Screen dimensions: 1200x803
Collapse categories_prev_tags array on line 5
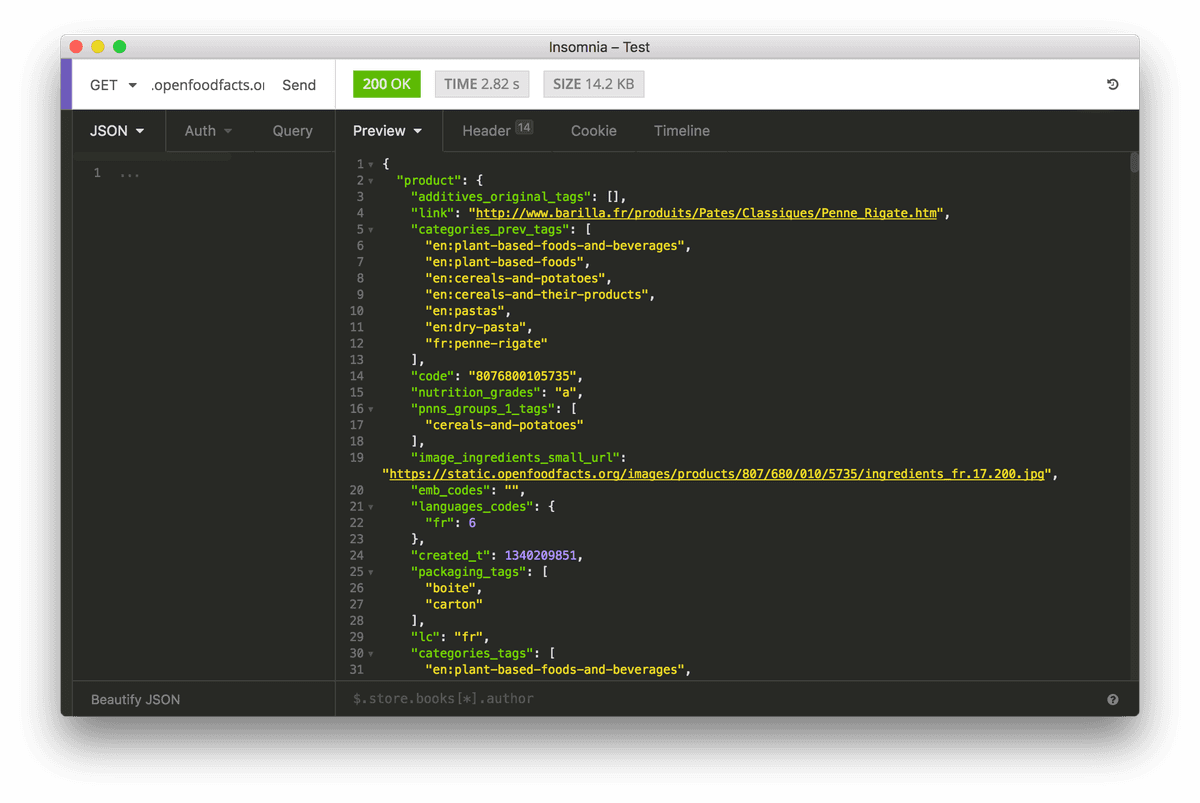click(371, 230)
